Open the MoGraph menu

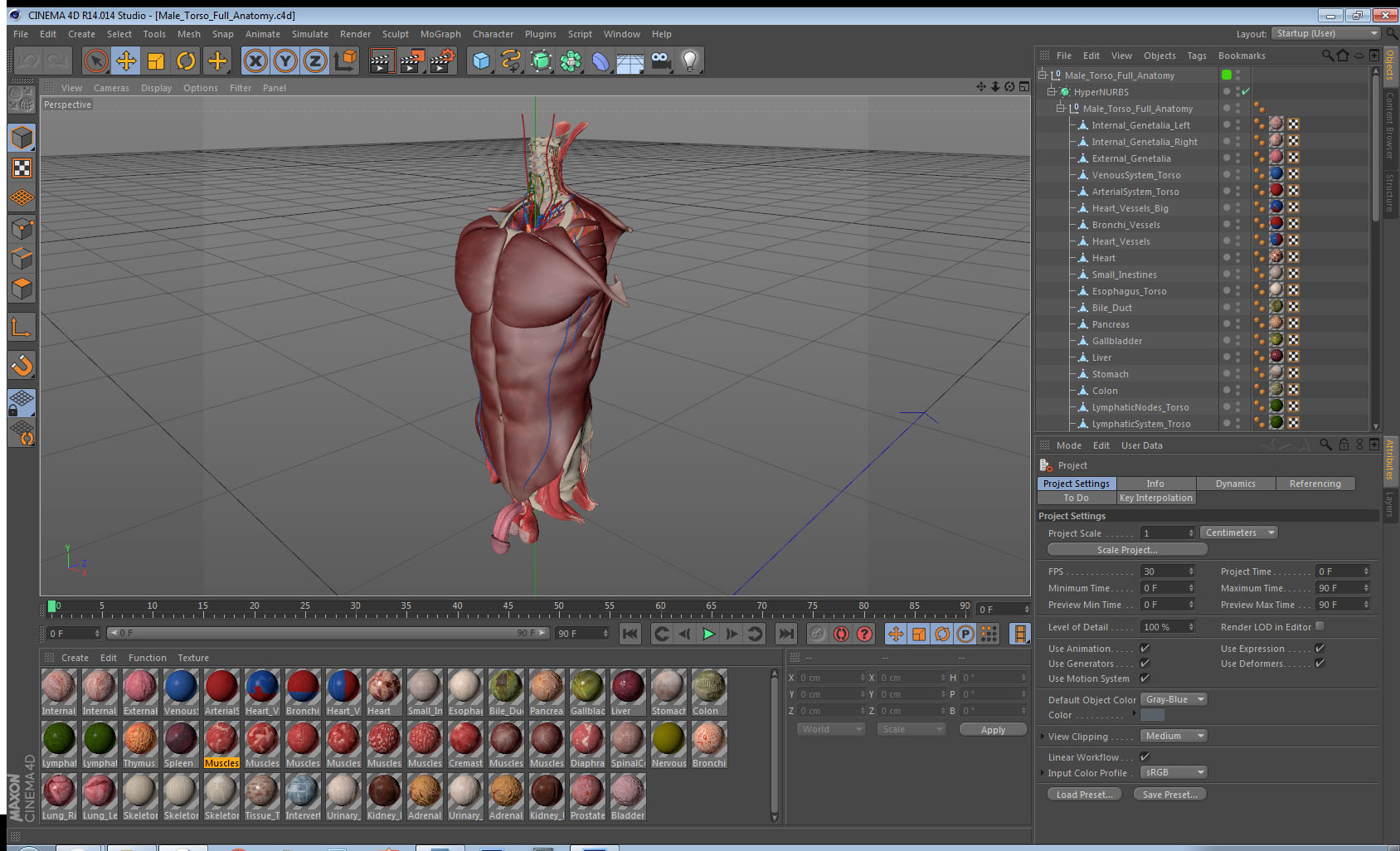[440, 34]
